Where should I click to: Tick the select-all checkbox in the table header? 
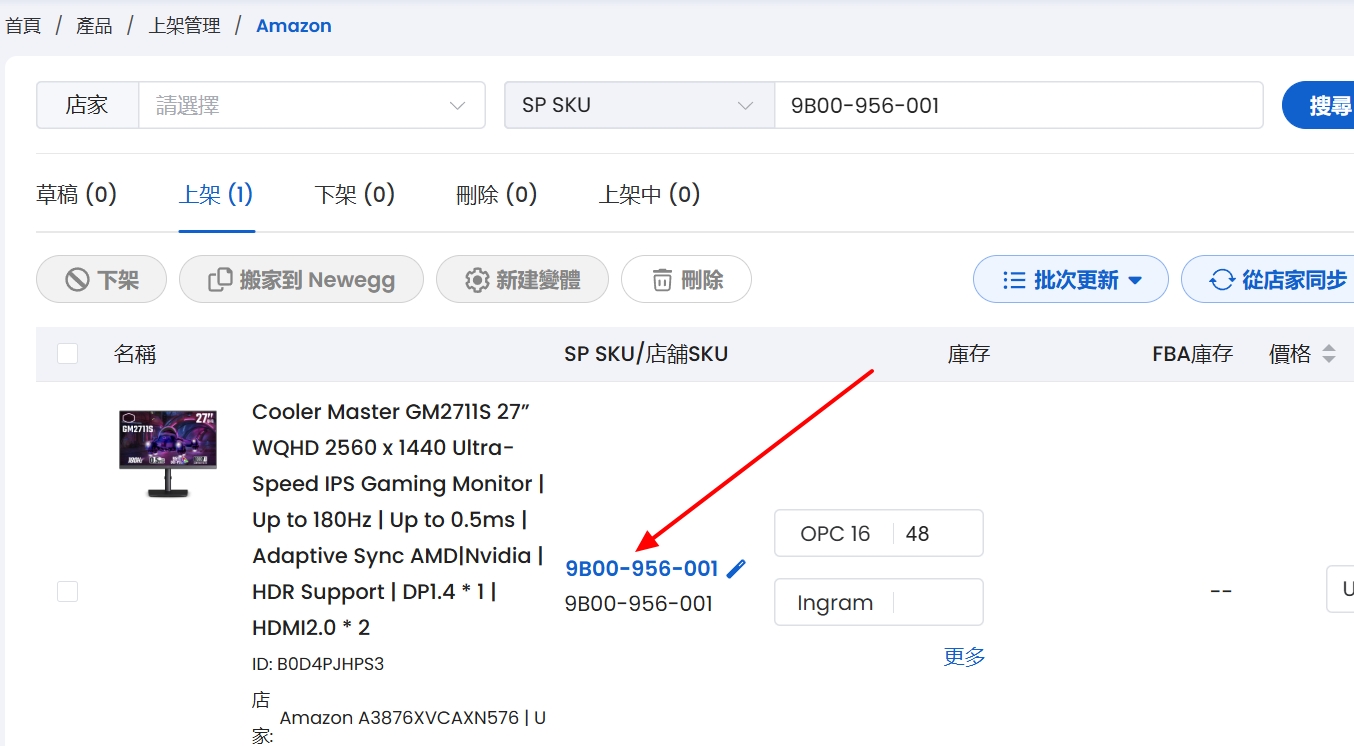(67, 353)
